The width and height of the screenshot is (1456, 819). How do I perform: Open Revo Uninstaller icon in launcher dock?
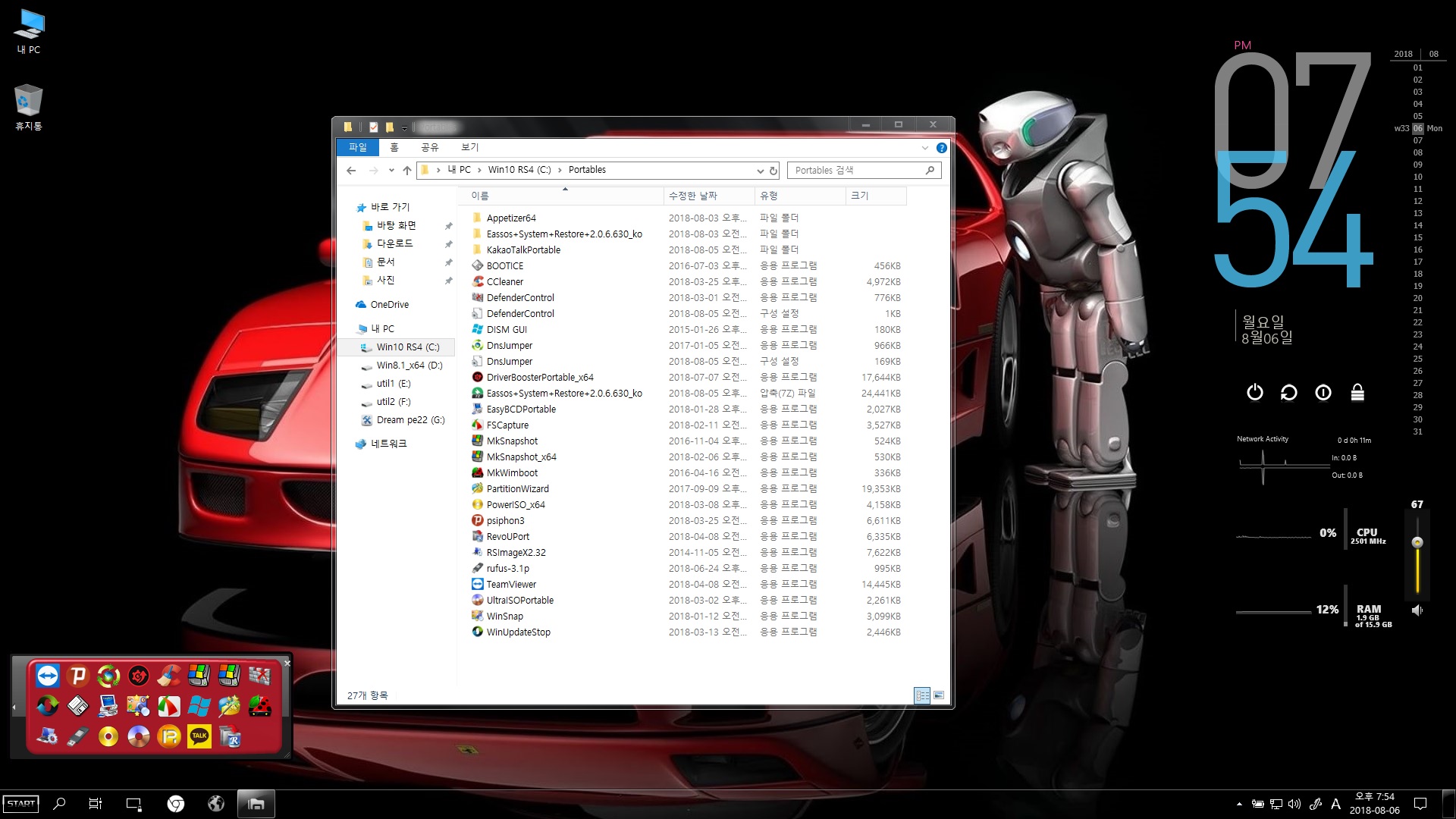pos(230,736)
